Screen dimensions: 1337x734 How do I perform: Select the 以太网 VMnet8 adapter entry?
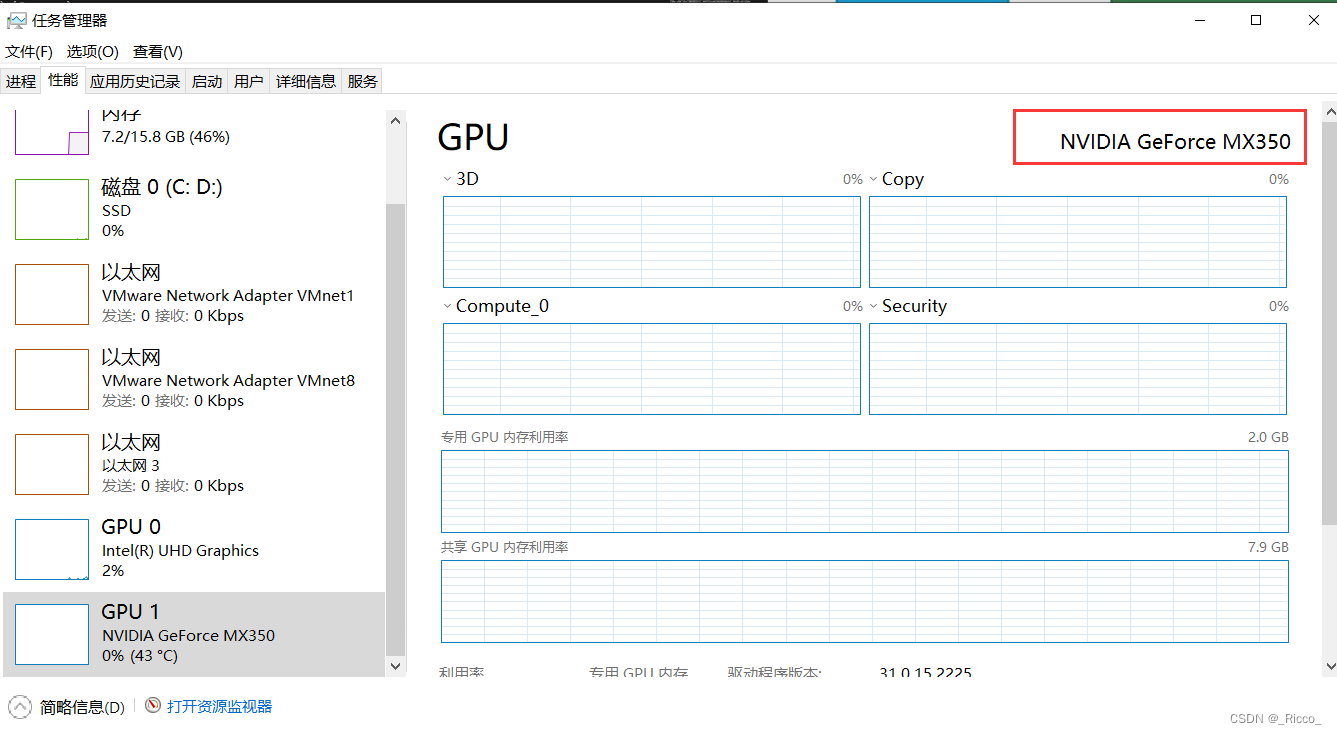pos(194,379)
